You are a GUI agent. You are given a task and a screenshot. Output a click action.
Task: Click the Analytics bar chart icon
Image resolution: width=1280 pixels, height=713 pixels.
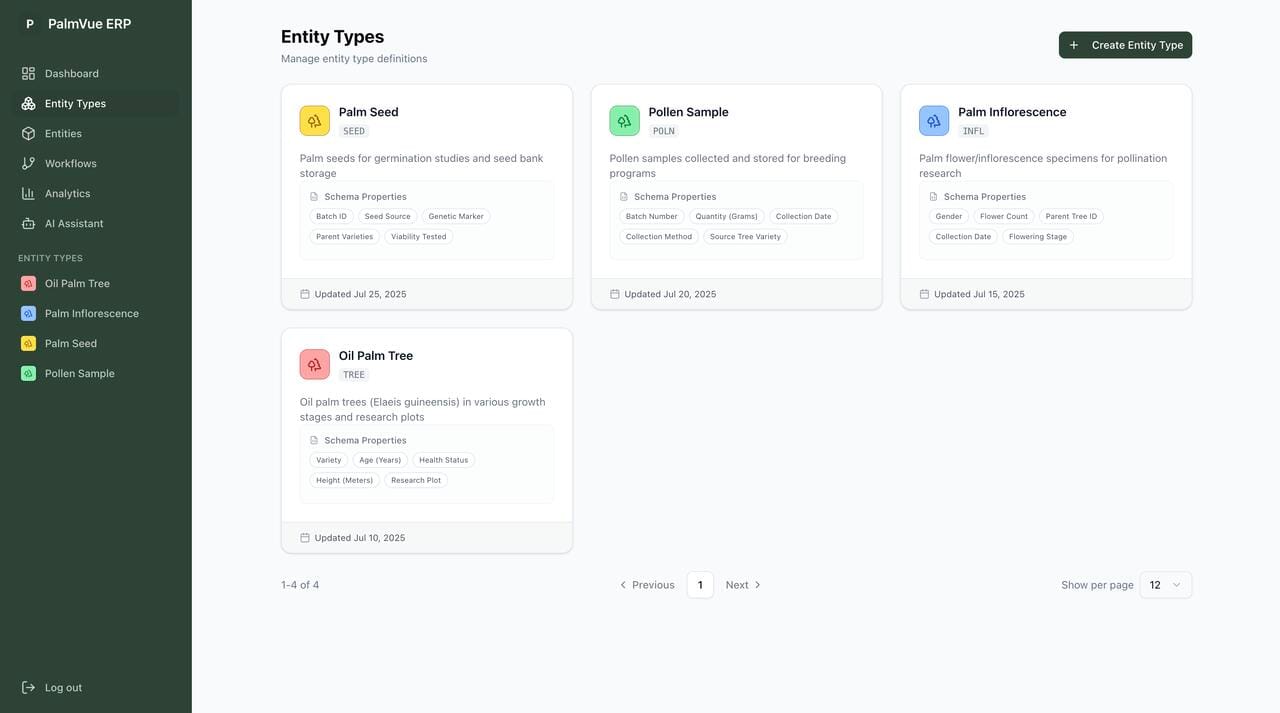coord(28,194)
